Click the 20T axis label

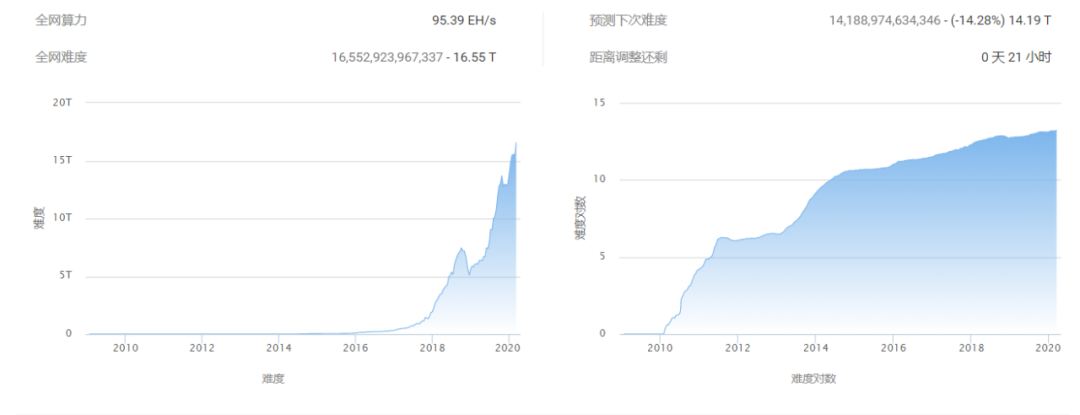click(x=63, y=102)
